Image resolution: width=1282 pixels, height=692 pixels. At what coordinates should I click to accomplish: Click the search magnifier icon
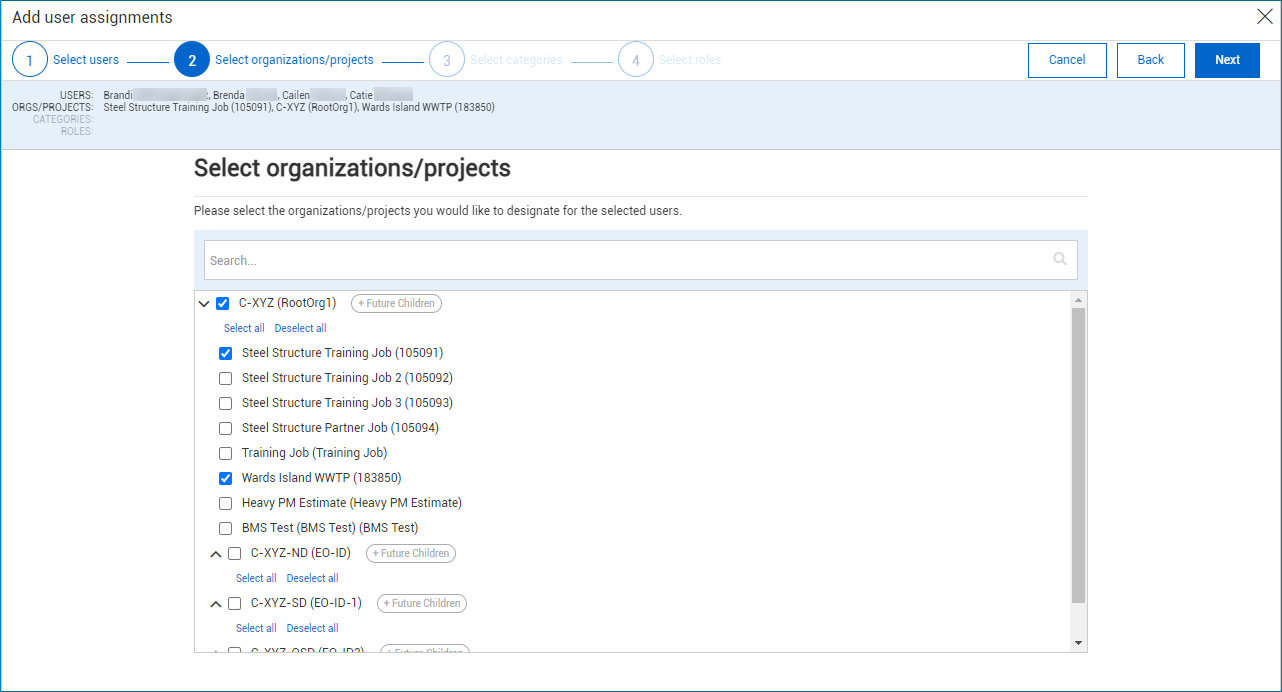tap(1059, 258)
